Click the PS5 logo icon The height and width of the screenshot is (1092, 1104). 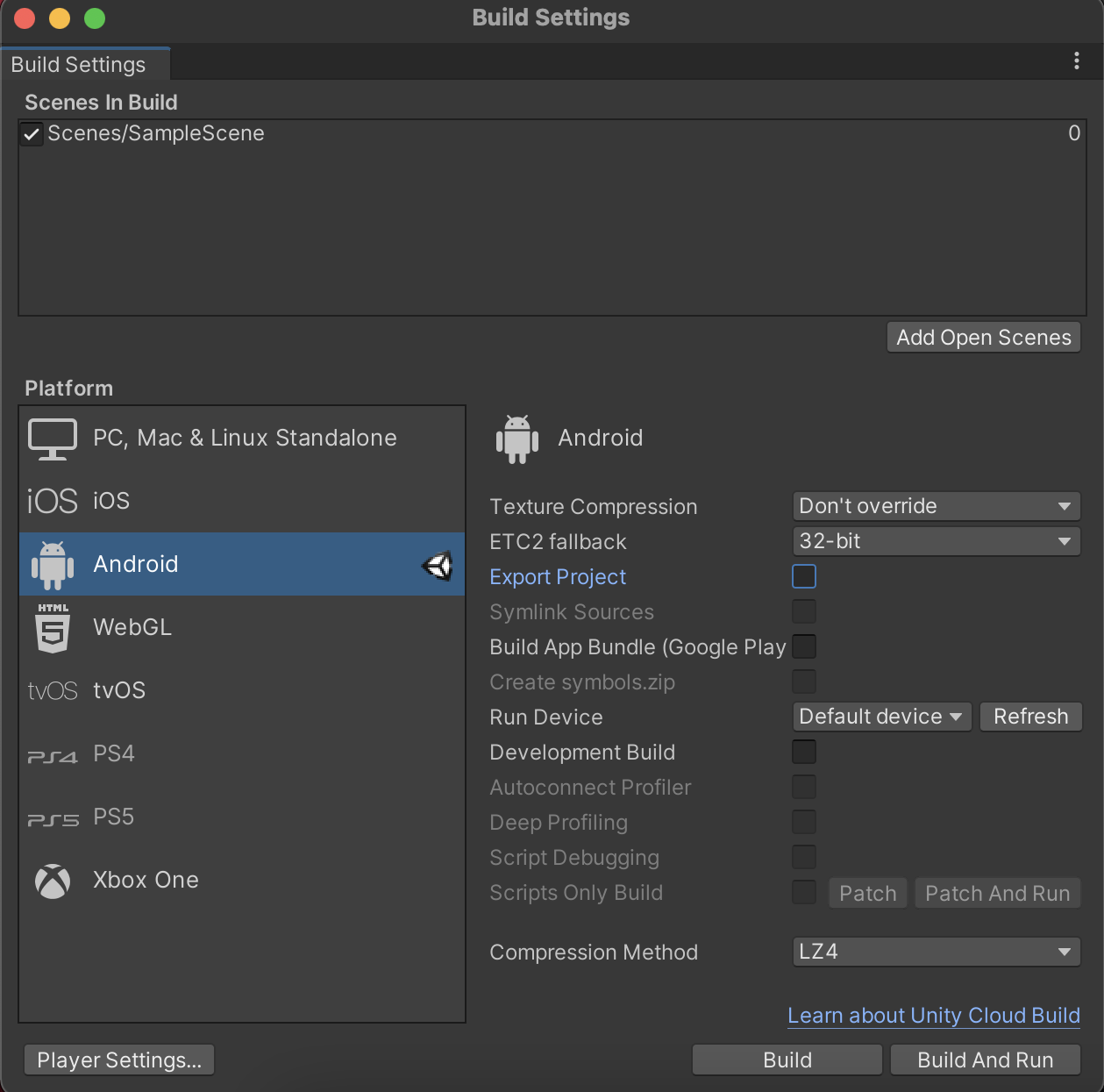[x=53, y=819]
